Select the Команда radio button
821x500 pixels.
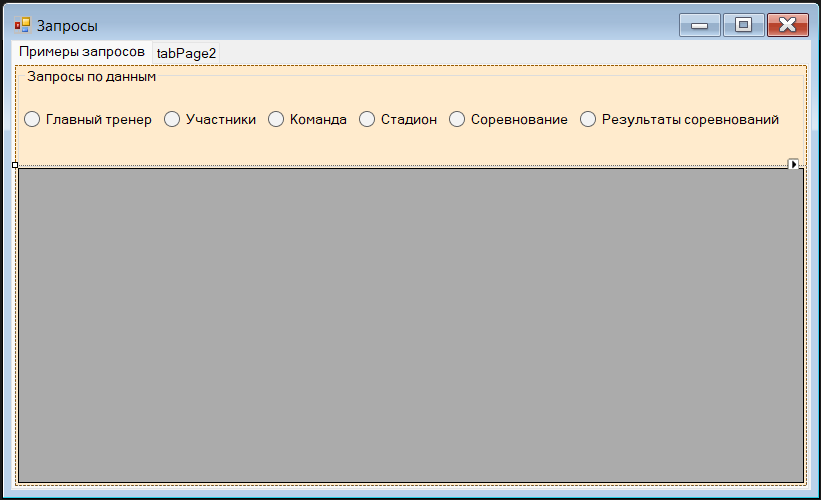coord(276,119)
